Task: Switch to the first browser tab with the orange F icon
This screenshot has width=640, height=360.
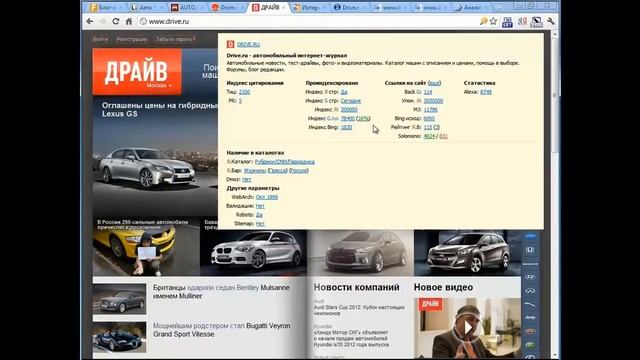Action: (x=105, y=7)
